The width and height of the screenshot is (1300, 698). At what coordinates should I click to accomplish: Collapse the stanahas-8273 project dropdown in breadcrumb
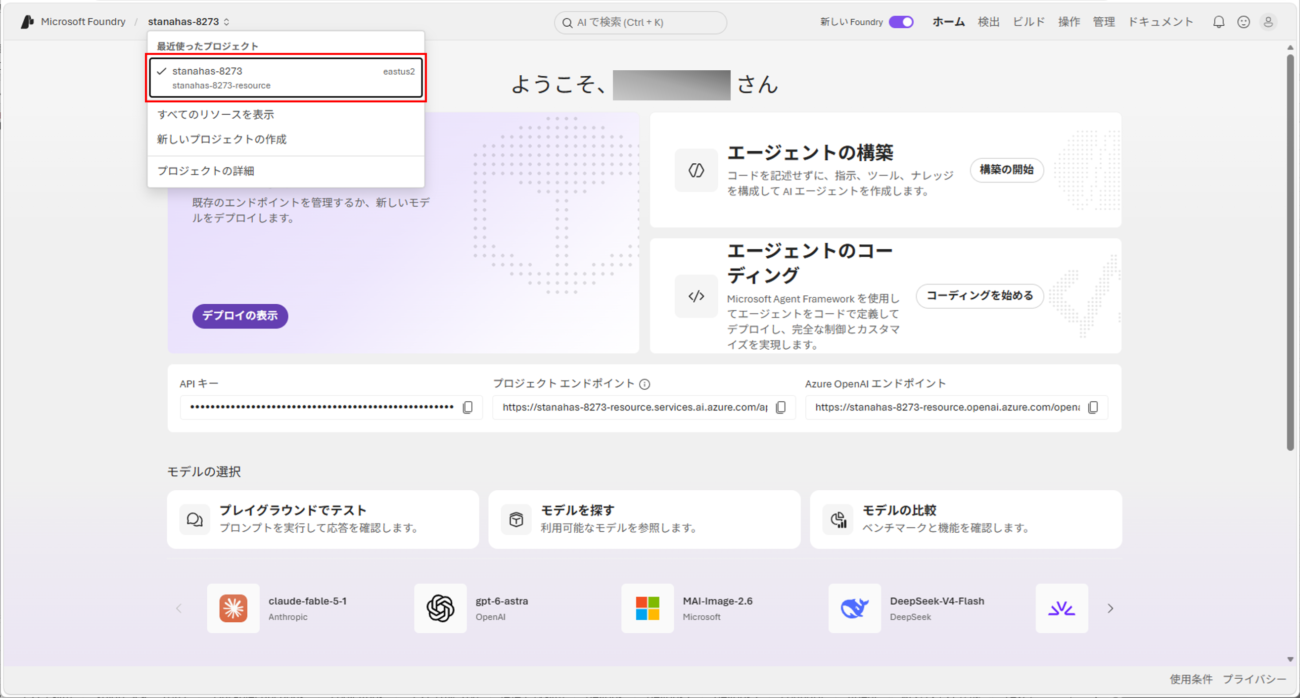[189, 22]
